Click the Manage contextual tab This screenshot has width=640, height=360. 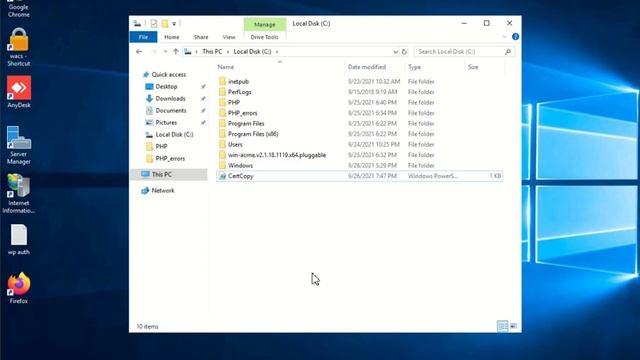coord(264,24)
